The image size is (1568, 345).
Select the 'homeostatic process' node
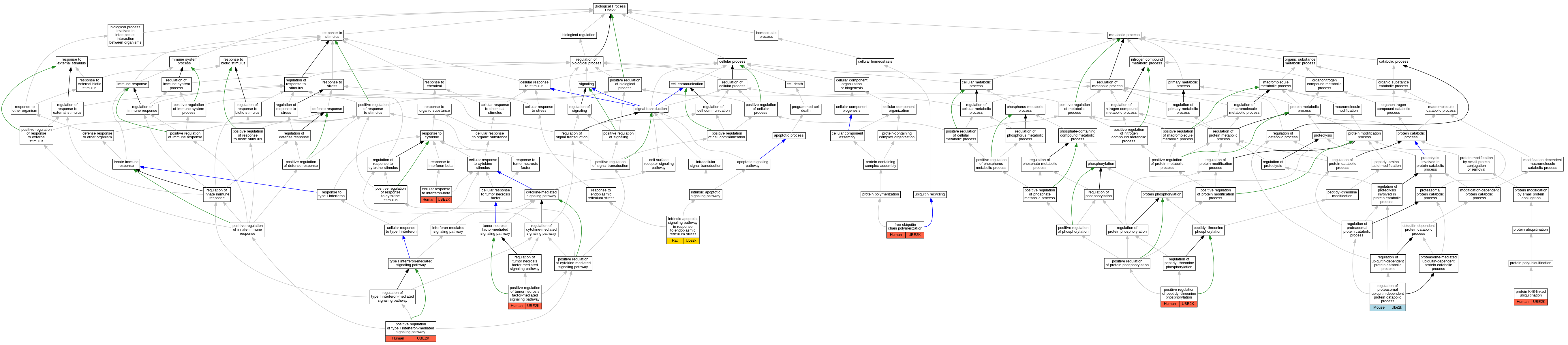(766, 35)
